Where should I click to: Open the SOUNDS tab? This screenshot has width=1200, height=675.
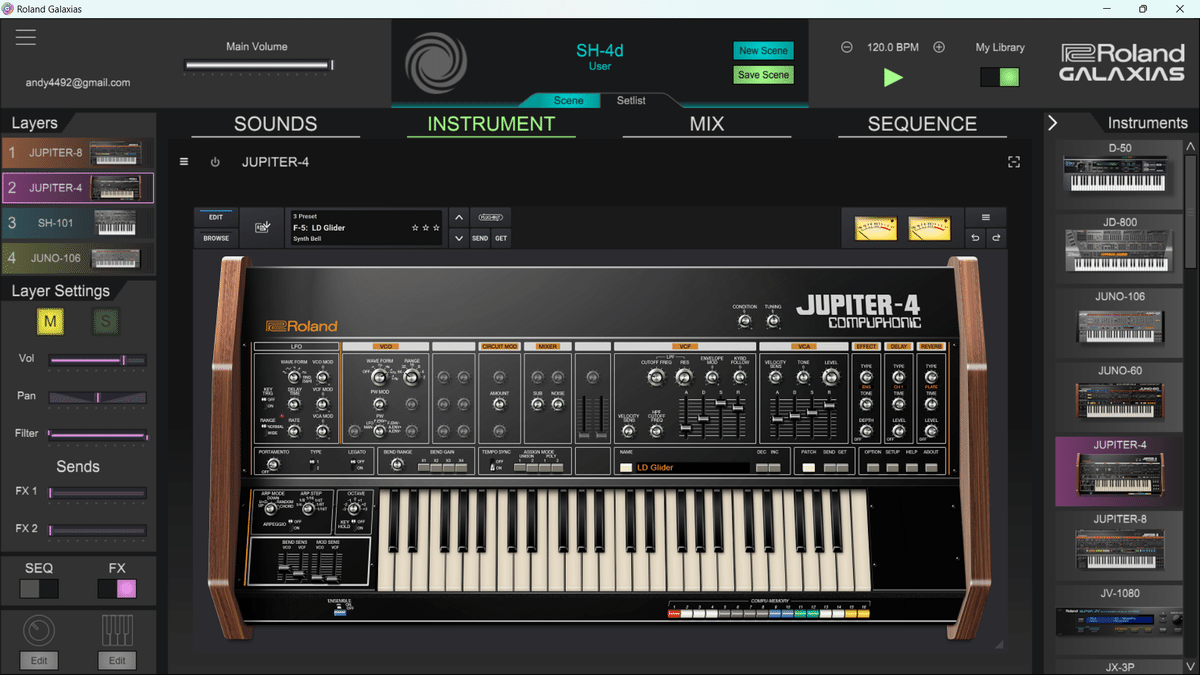[275, 124]
